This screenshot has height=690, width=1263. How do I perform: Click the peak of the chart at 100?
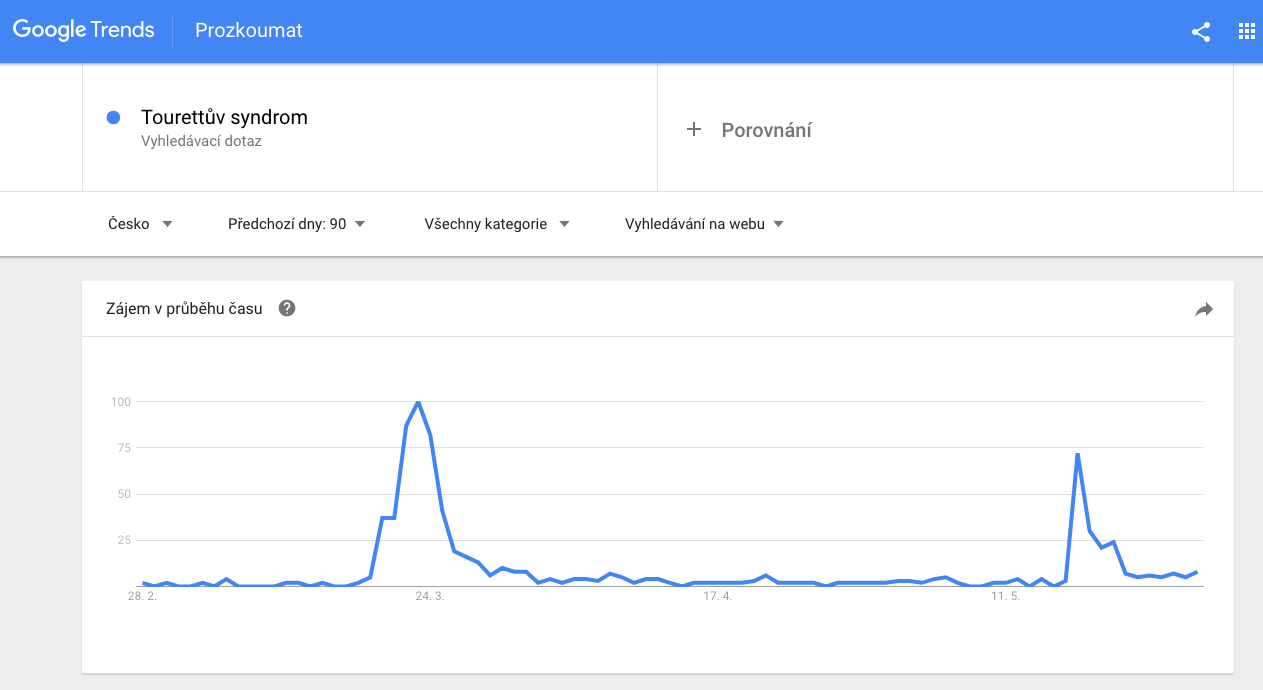point(418,402)
